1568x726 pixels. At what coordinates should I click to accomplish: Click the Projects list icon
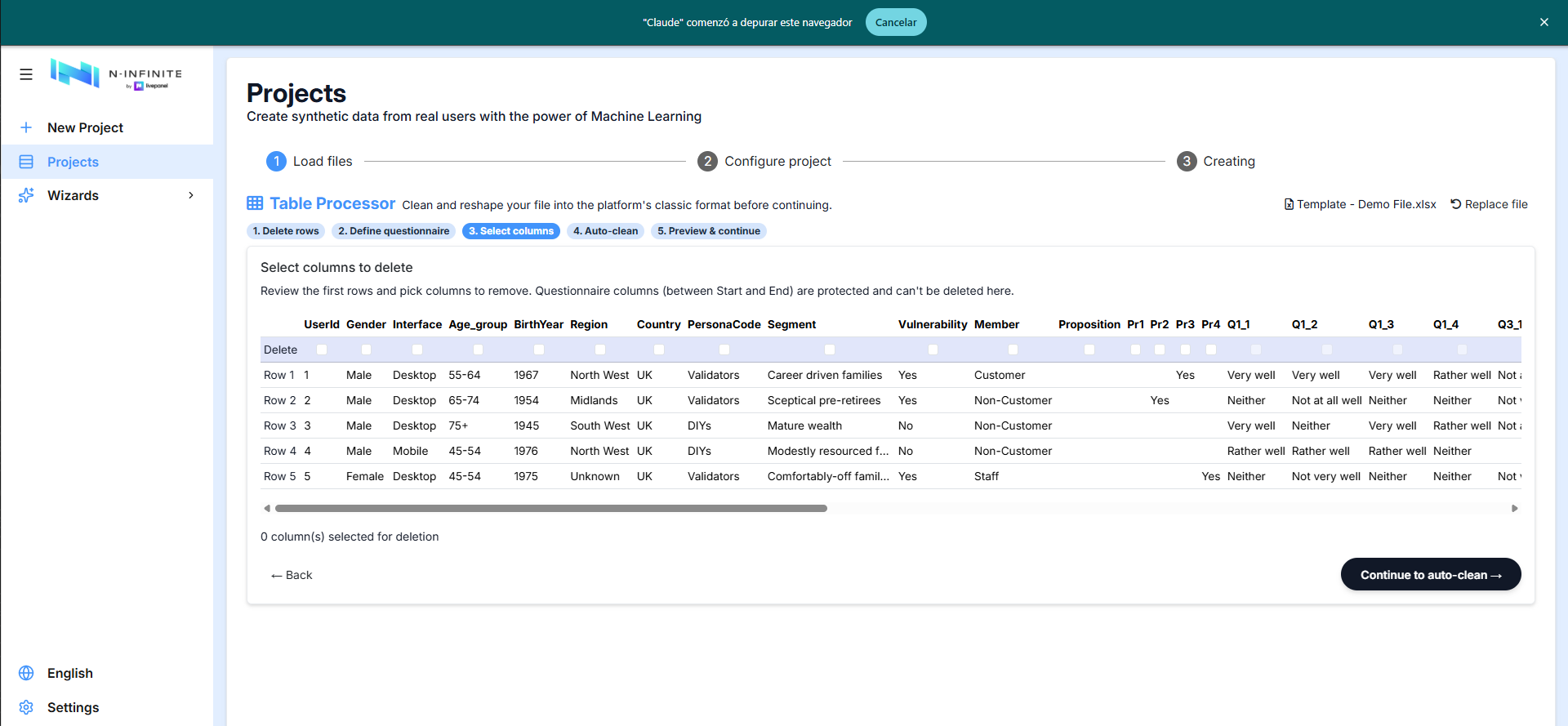[x=26, y=162]
